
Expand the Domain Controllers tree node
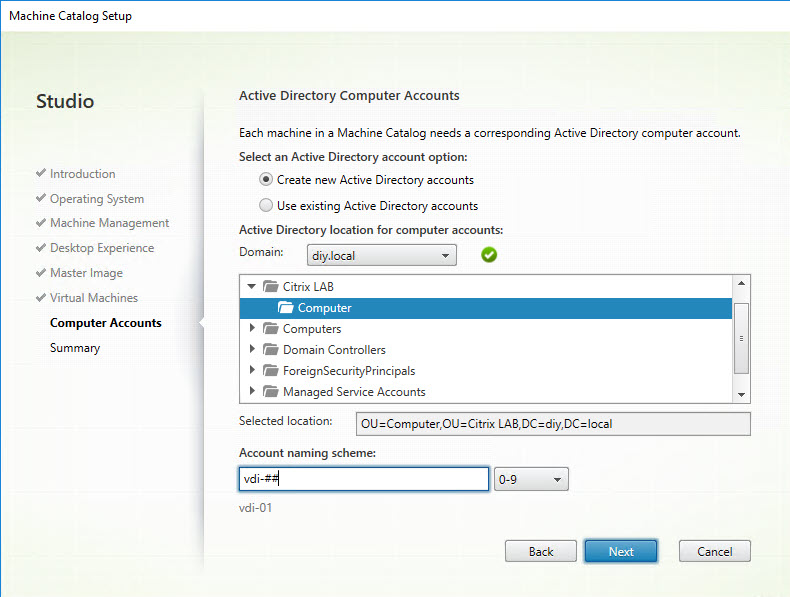(x=252, y=350)
